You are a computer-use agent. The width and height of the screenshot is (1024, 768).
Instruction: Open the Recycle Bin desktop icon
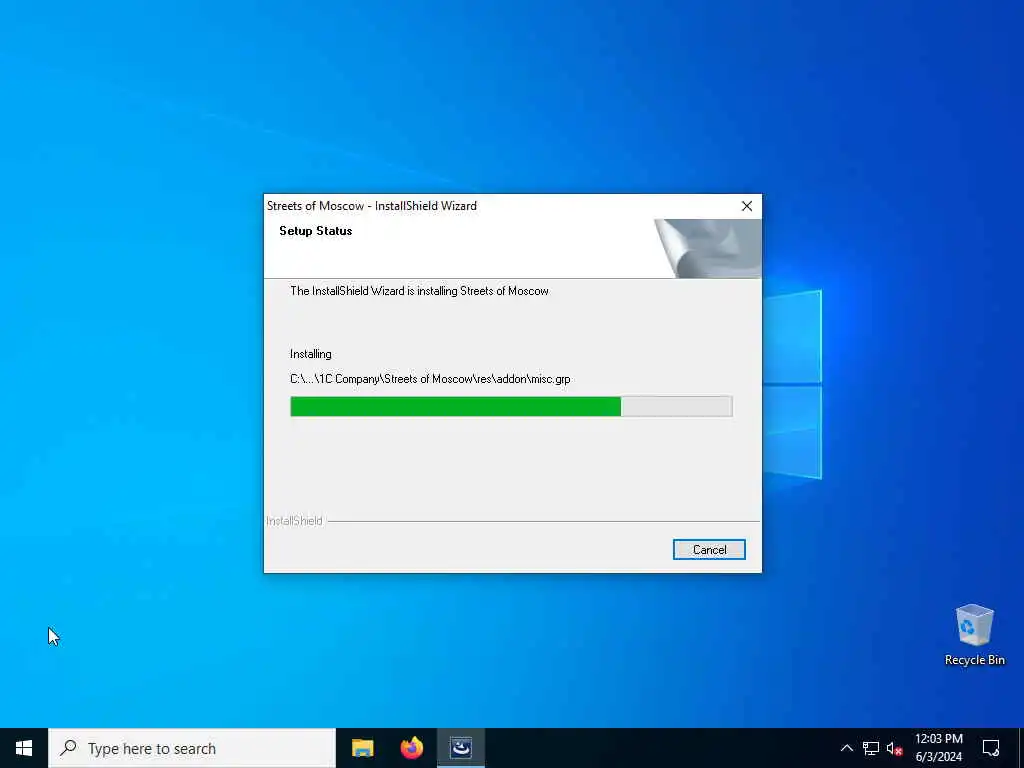coord(974,635)
